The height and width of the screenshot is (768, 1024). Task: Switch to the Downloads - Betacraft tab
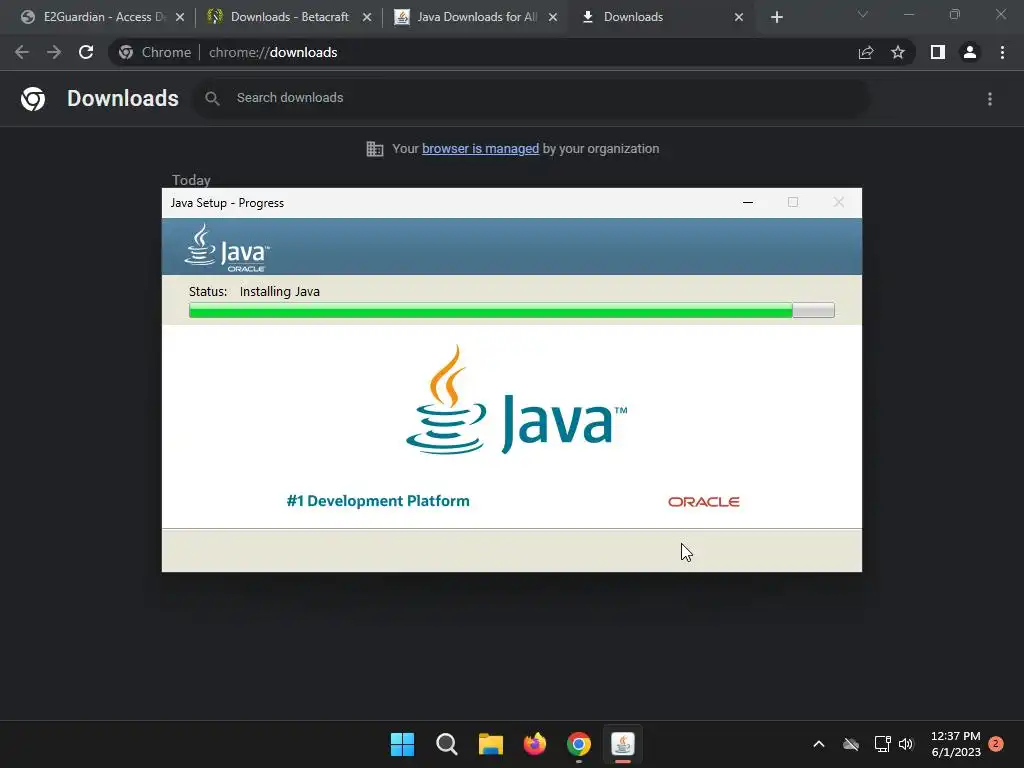(290, 17)
